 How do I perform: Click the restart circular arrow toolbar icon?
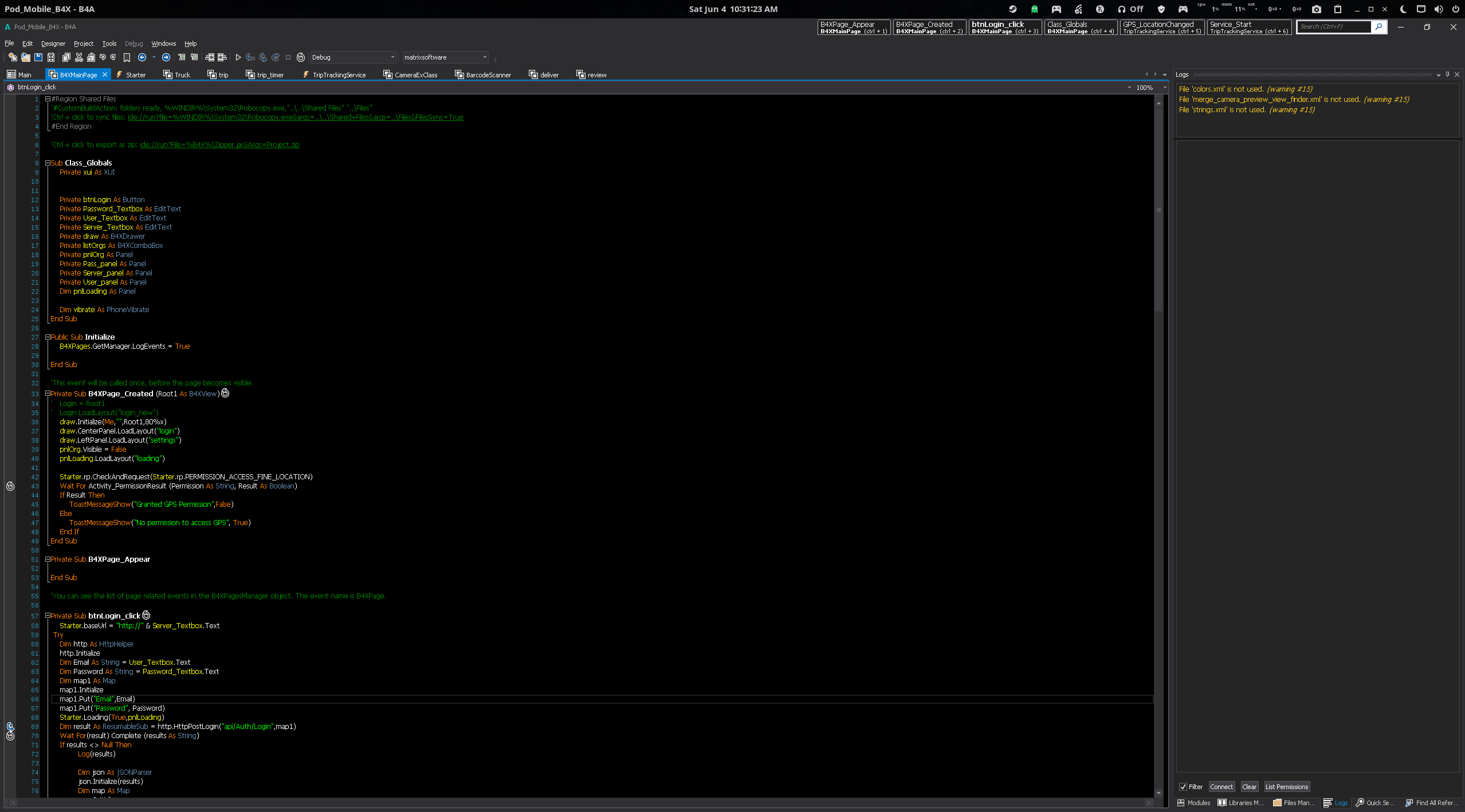[x=300, y=57]
